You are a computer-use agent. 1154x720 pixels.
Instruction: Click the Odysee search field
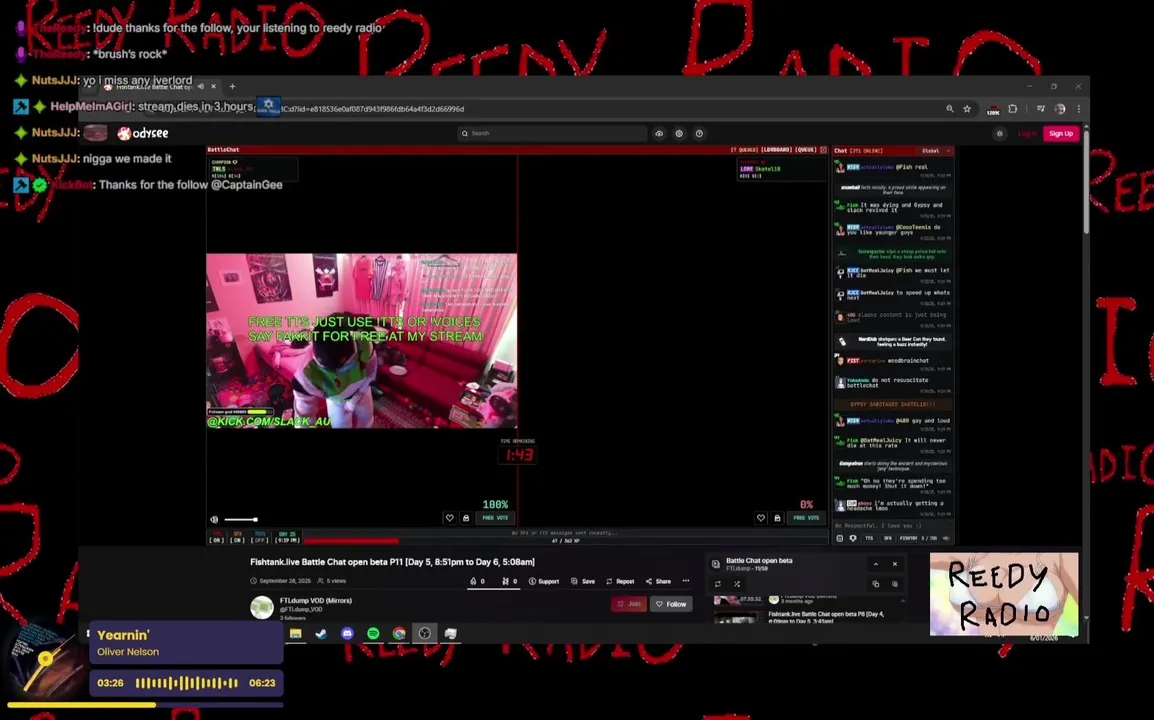click(552, 133)
